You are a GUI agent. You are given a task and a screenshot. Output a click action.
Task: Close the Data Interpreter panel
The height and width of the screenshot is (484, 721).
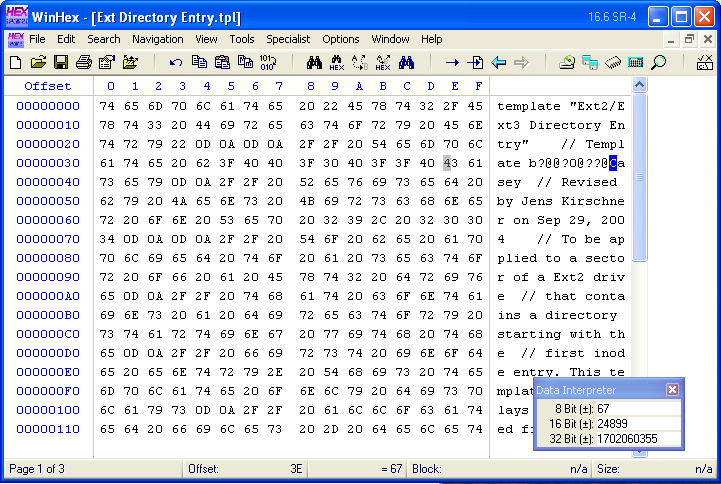pyautogui.click(x=673, y=389)
